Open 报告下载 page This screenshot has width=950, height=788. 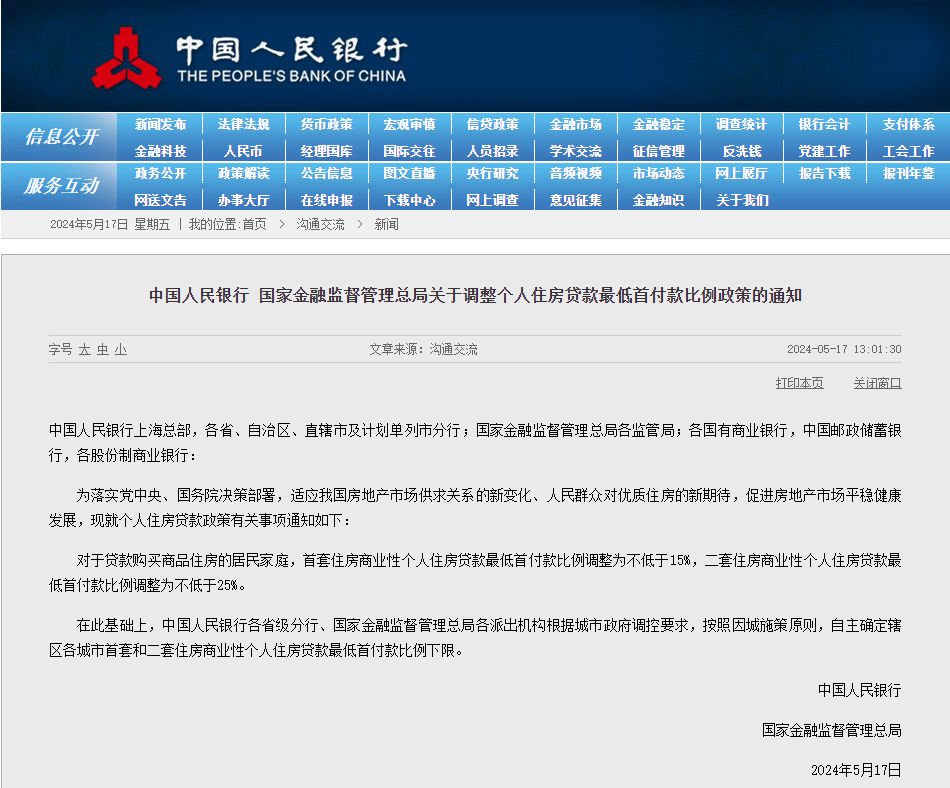(825, 173)
